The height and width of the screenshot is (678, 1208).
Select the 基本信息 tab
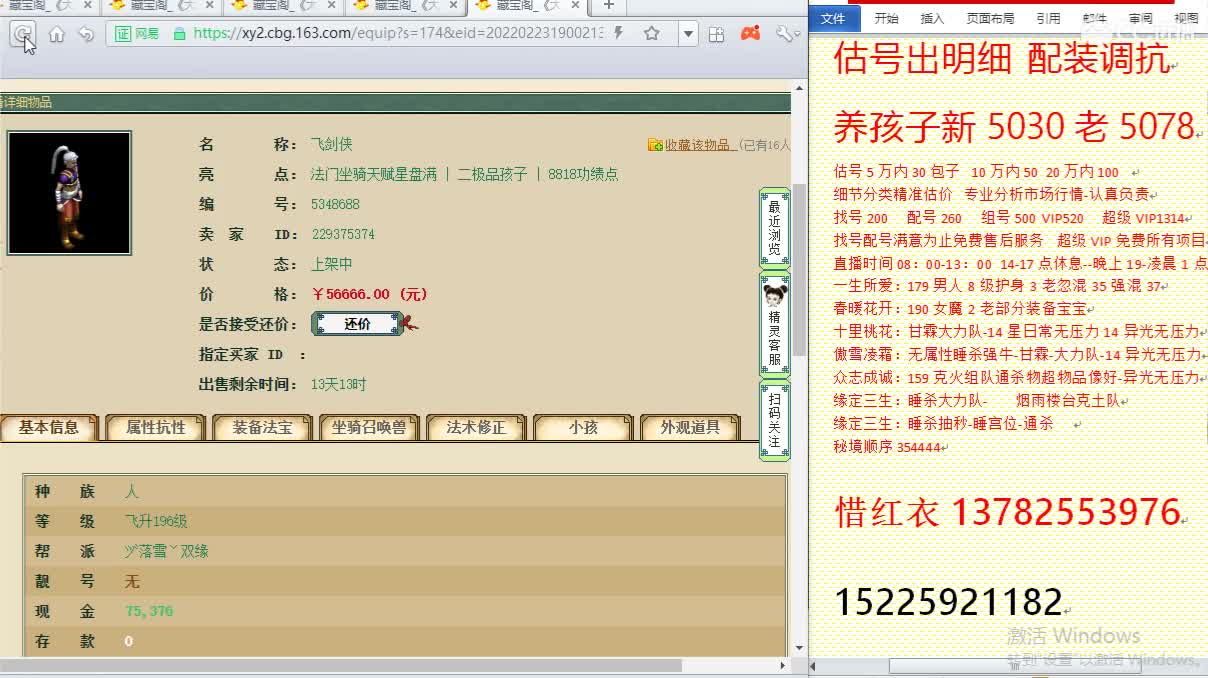pyautogui.click(x=49, y=427)
